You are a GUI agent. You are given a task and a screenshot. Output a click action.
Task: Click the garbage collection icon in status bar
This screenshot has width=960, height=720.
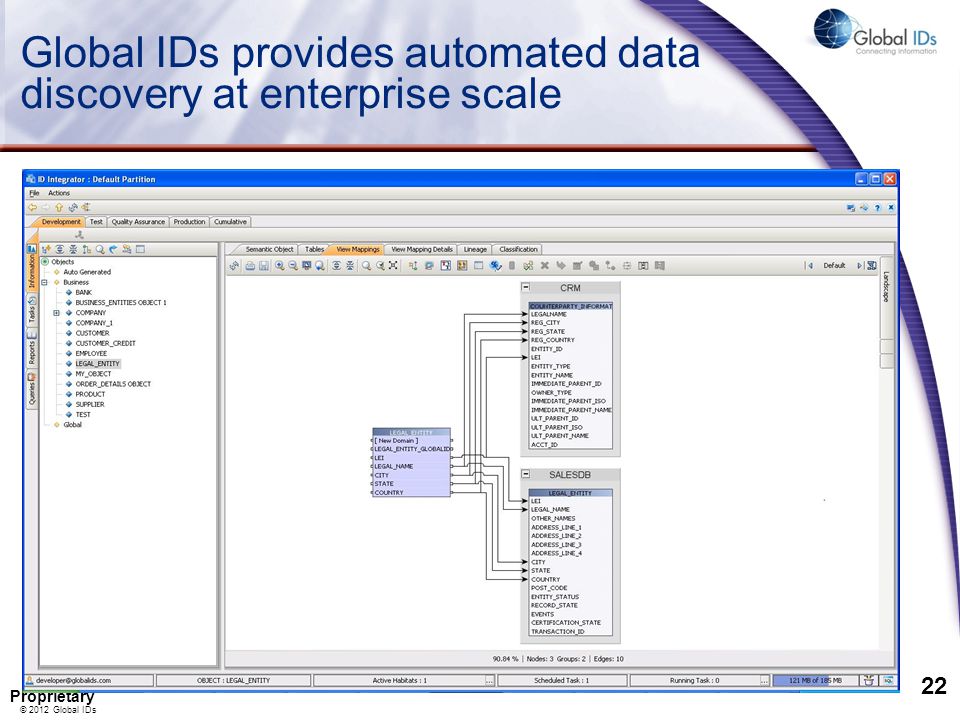click(868, 680)
